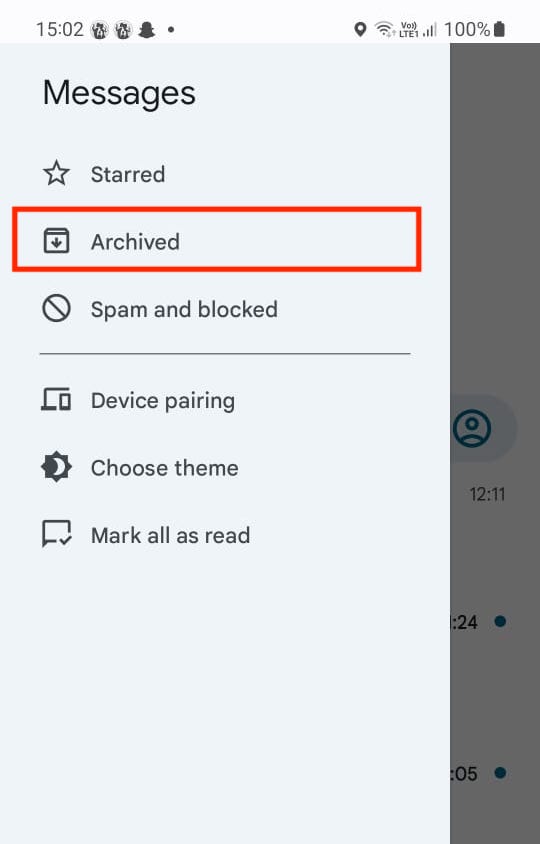
Task: Tap the battery icon in status bar
Action: pyautogui.click(x=499, y=29)
